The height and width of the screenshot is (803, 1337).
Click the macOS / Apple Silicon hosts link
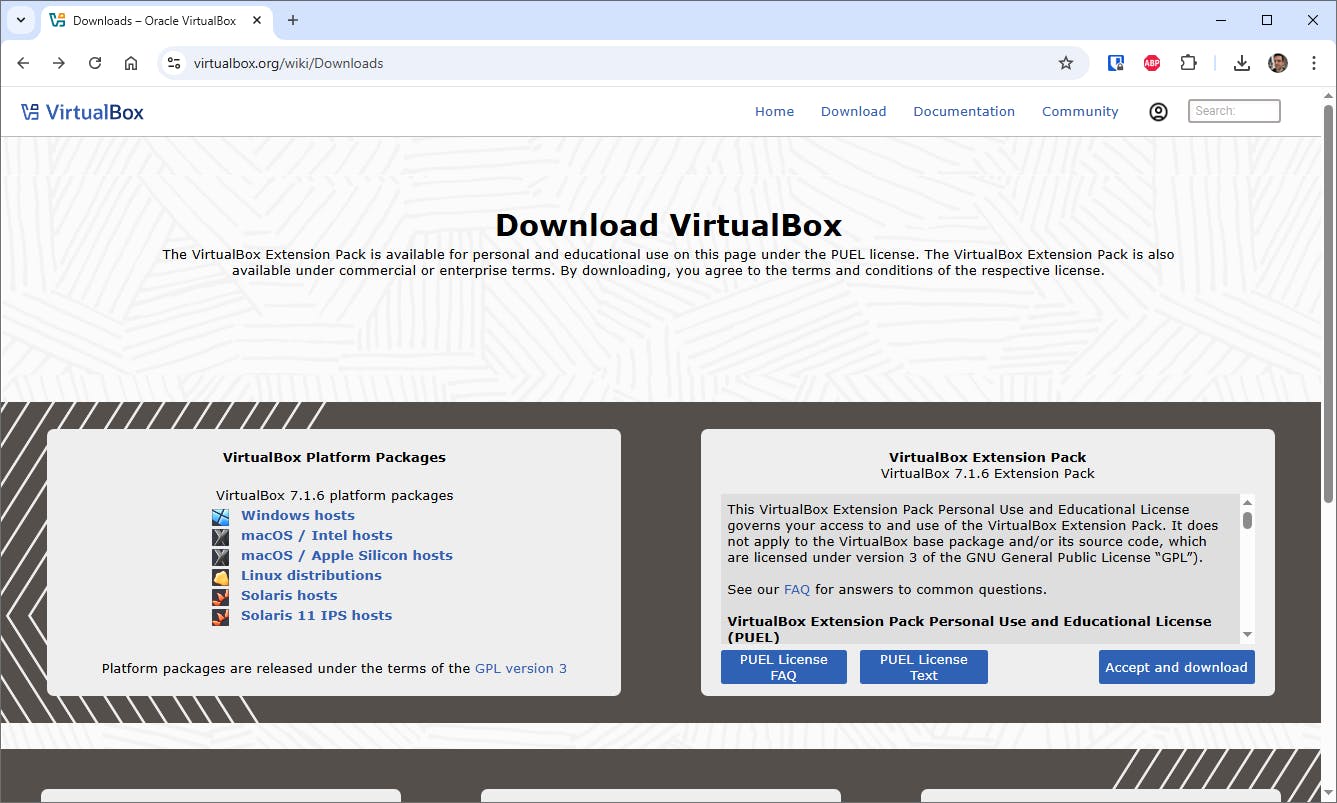tap(347, 556)
